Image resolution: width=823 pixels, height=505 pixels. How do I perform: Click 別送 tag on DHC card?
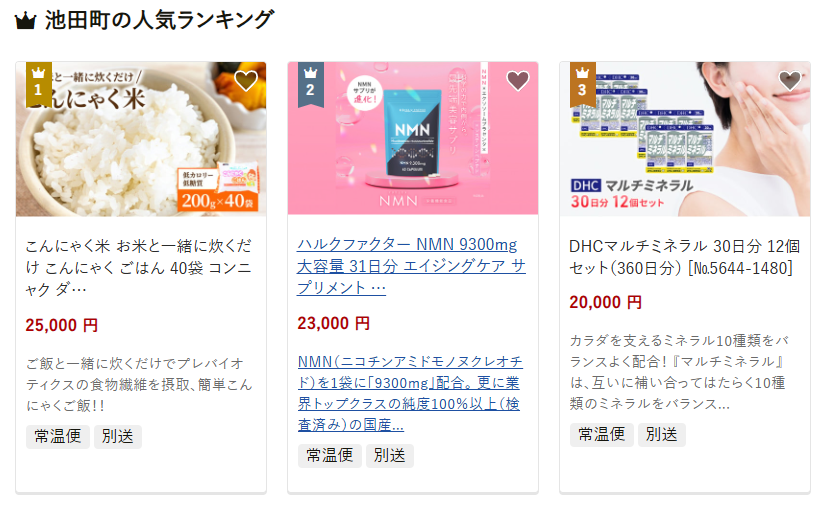coord(661,434)
